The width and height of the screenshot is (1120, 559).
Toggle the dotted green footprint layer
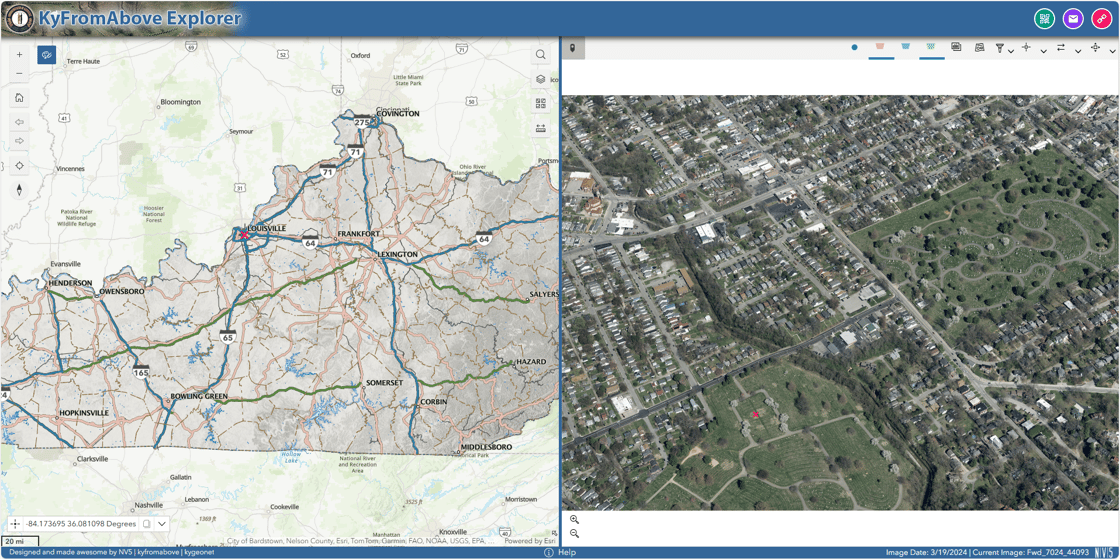point(931,46)
